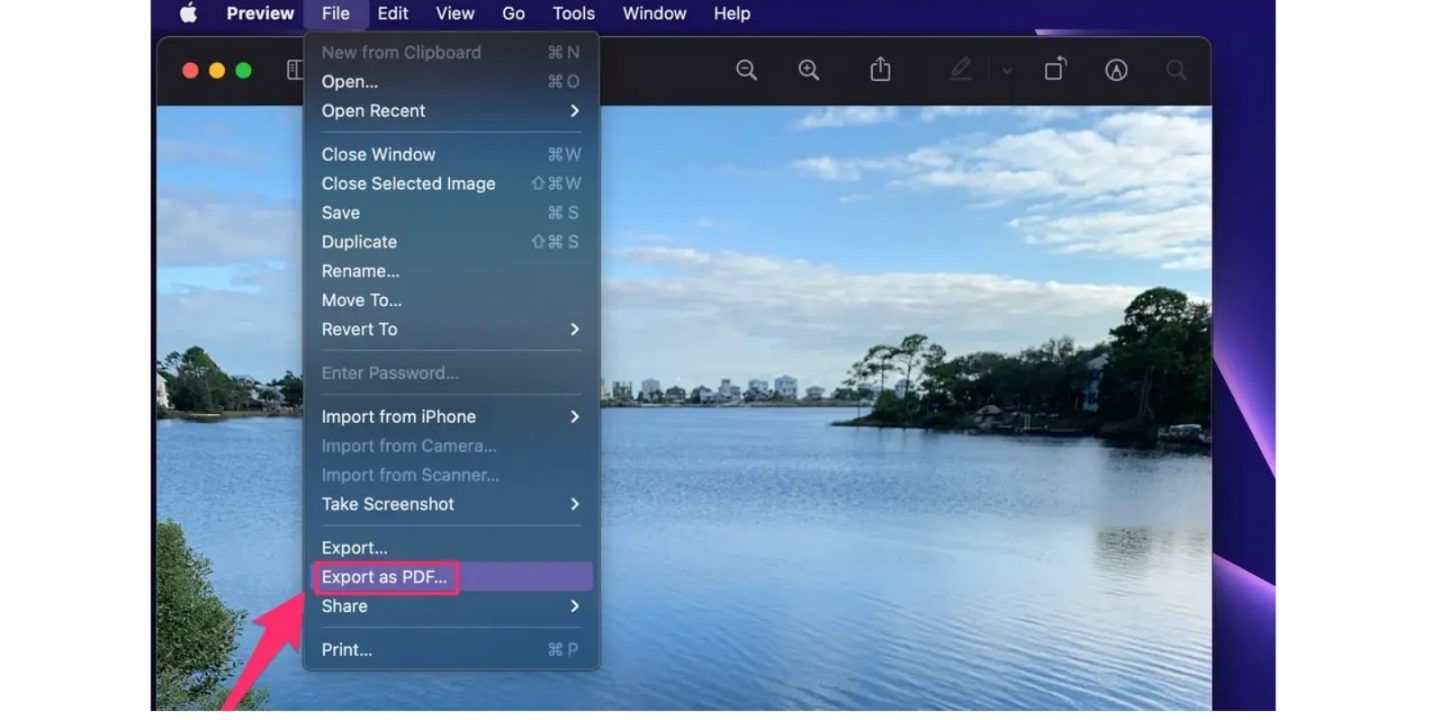This screenshot has width=1440, height=720.
Task: Expand the Import from iPhone submenu
Action: [450, 417]
